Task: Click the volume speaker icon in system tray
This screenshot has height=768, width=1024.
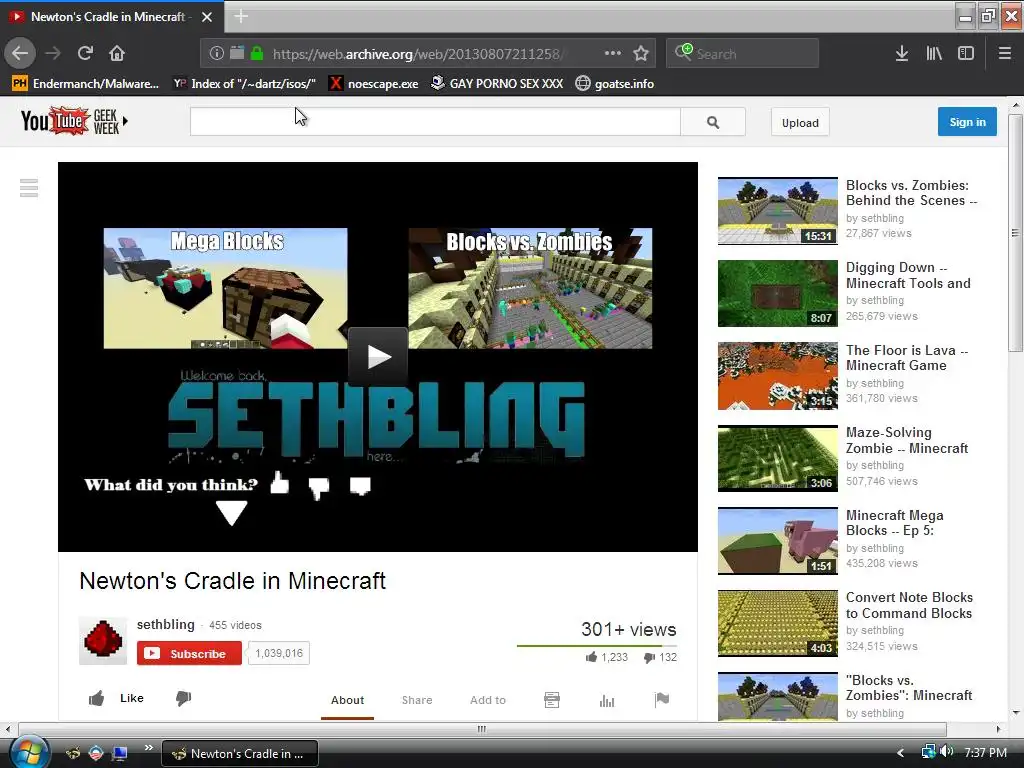Action: click(x=946, y=752)
